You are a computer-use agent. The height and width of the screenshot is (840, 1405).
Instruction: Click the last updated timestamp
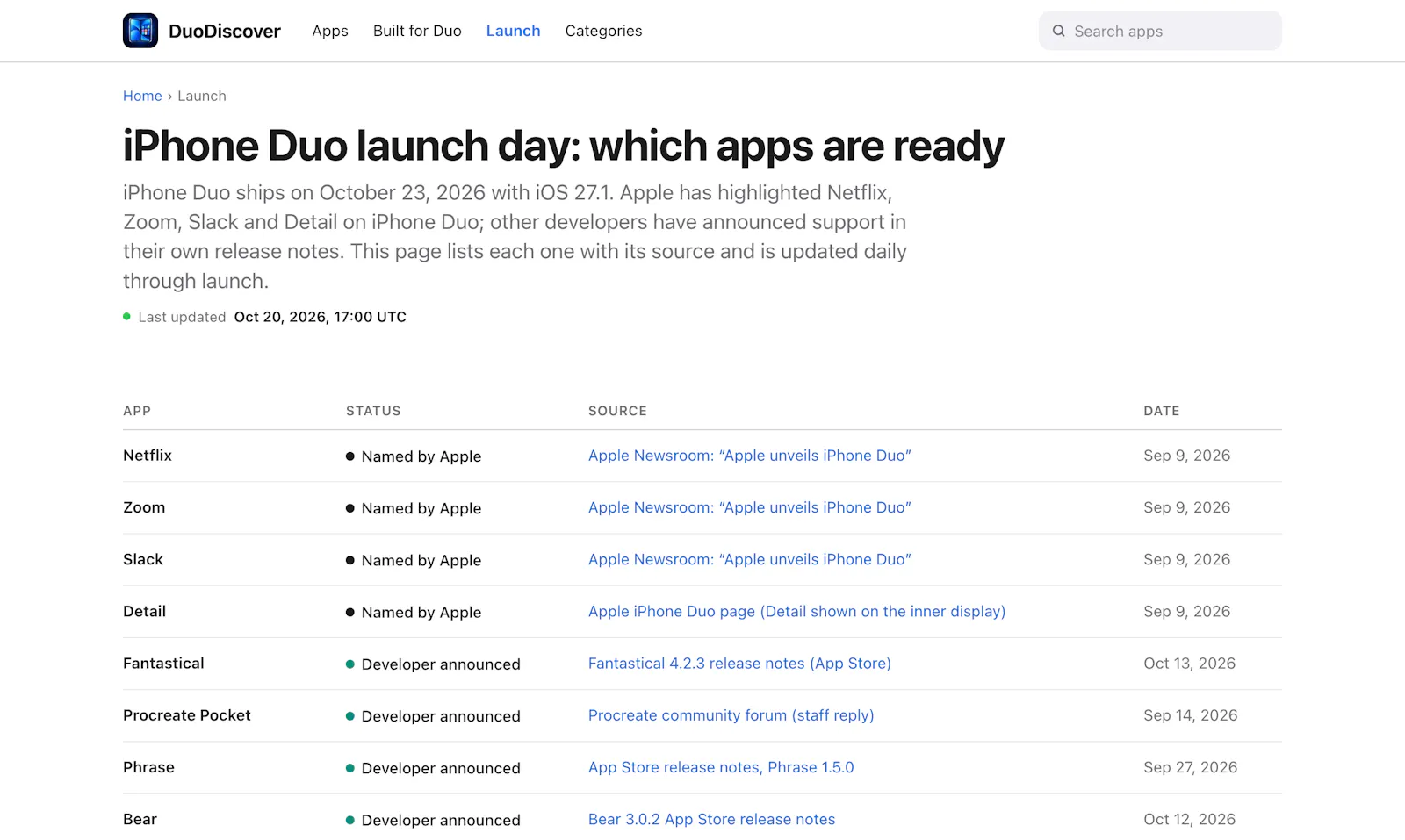(321, 317)
